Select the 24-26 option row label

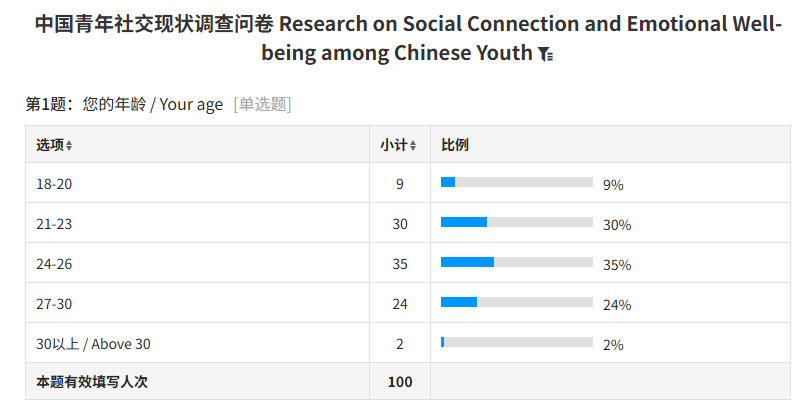tap(54, 264)
